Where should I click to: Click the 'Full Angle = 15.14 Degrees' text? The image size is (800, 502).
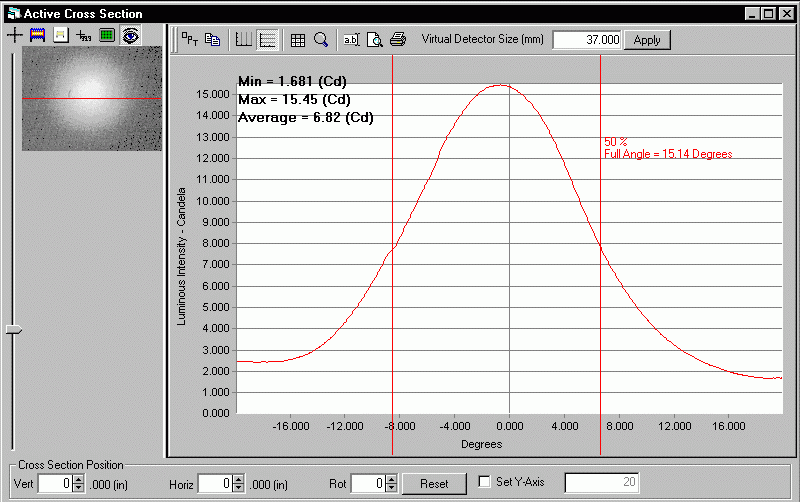pos(668,154)
